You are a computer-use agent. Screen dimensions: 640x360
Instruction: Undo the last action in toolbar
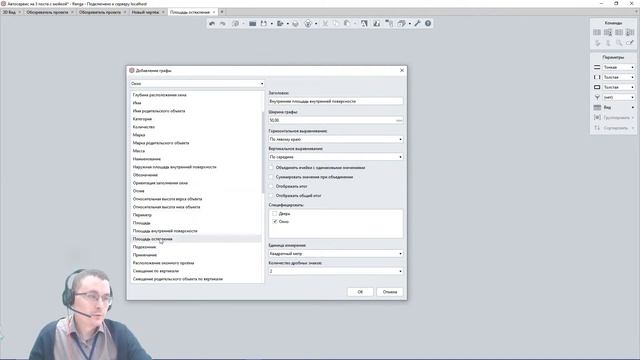click(x=212, y=24)
